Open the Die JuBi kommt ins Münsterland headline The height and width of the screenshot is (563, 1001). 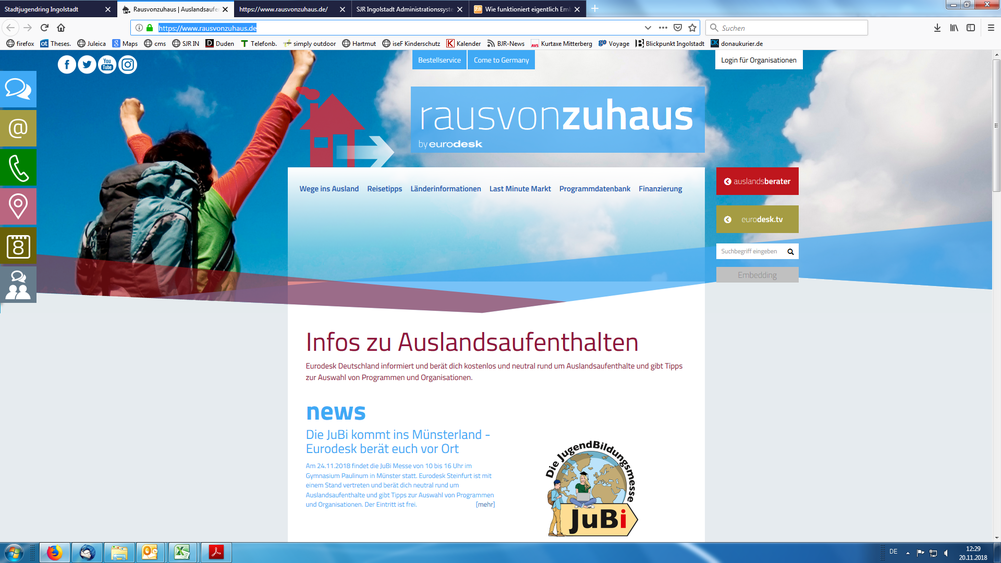(x=397, y=442)
